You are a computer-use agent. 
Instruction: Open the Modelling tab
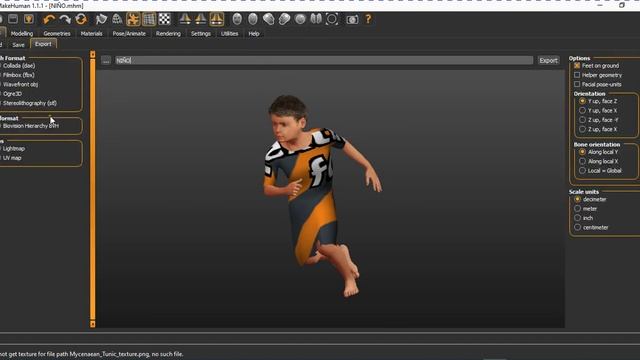click(x=22, y=33)
